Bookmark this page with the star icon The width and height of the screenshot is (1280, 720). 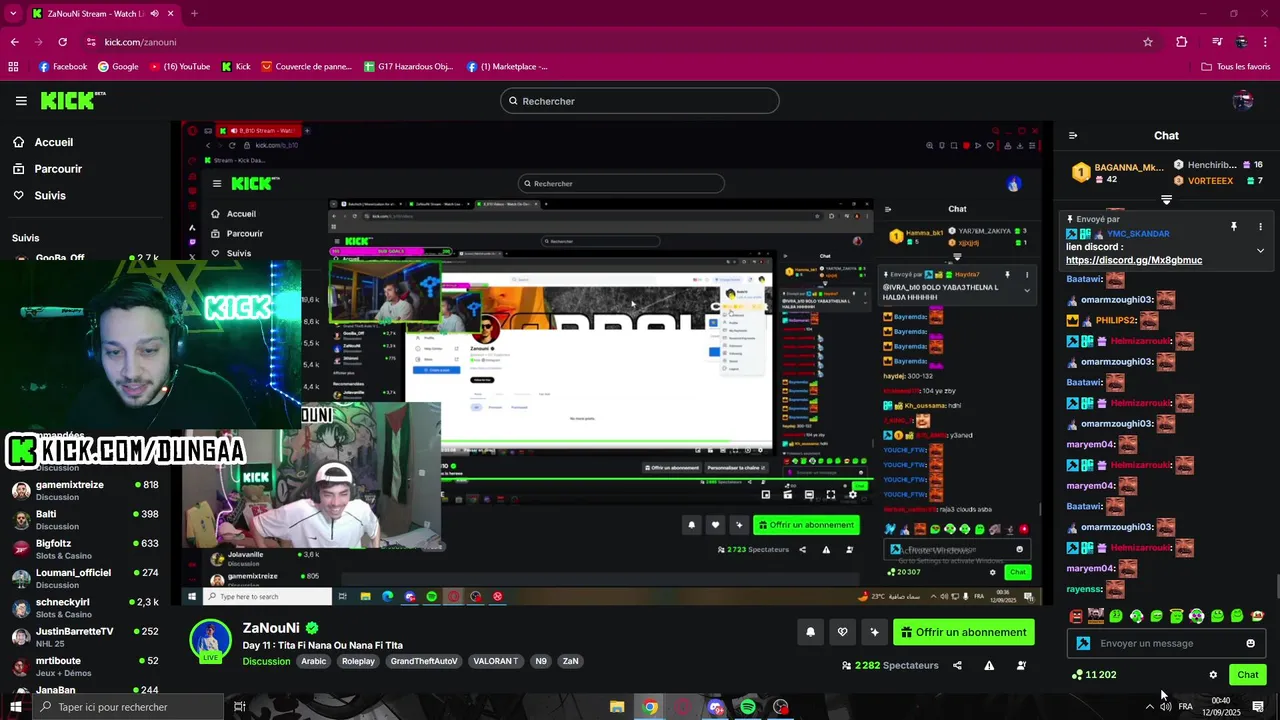point(1148,42)
